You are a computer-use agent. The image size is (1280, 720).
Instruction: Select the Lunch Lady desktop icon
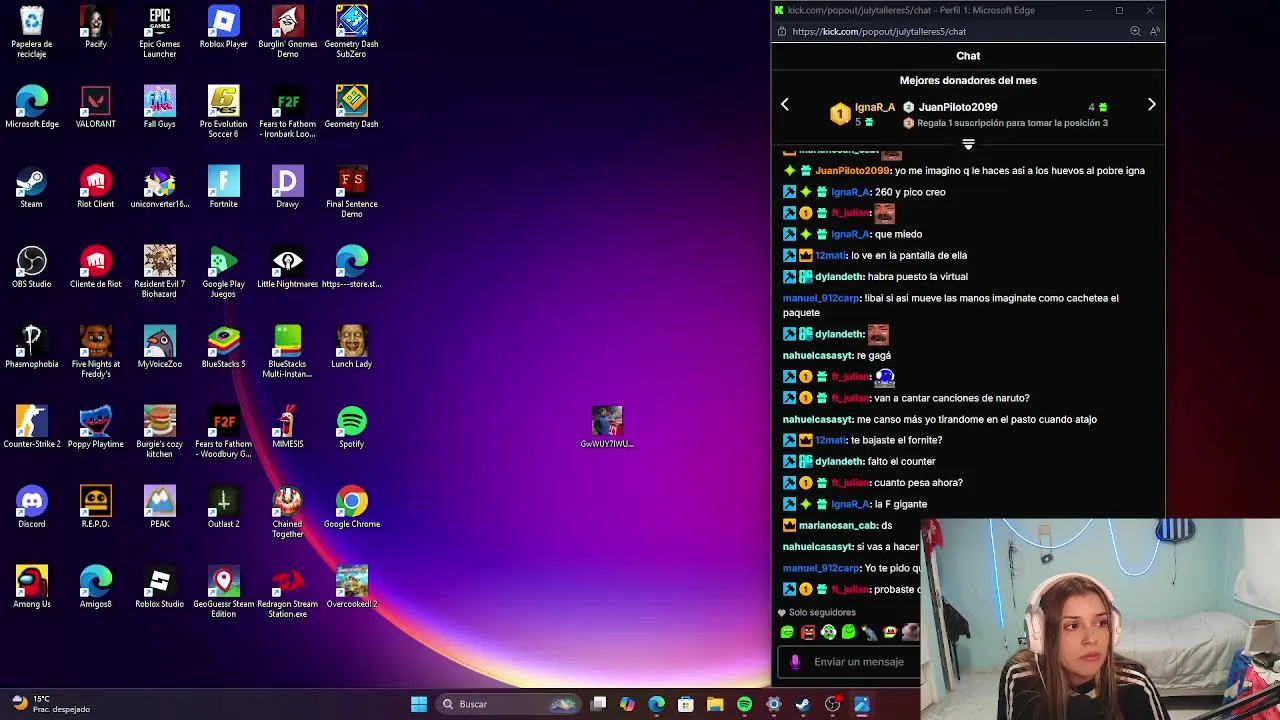pos(352,347)
